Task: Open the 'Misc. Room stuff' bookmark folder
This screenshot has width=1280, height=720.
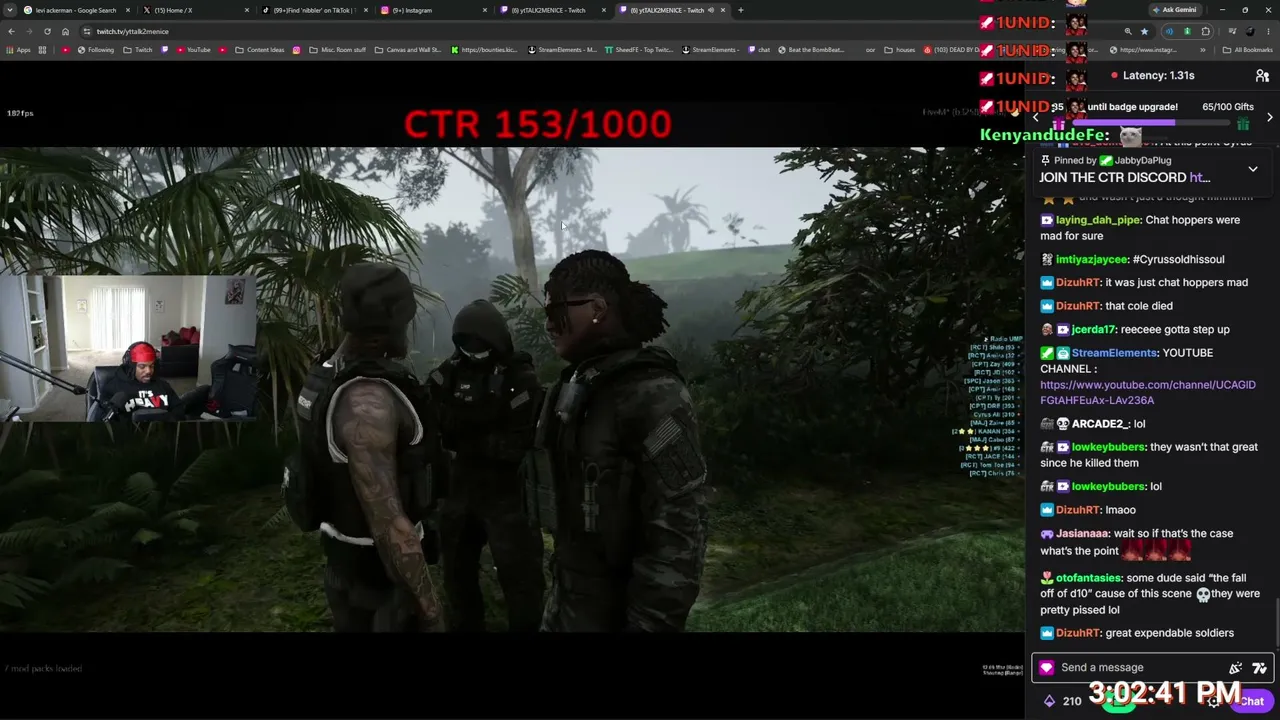Action: coord(337,50)
